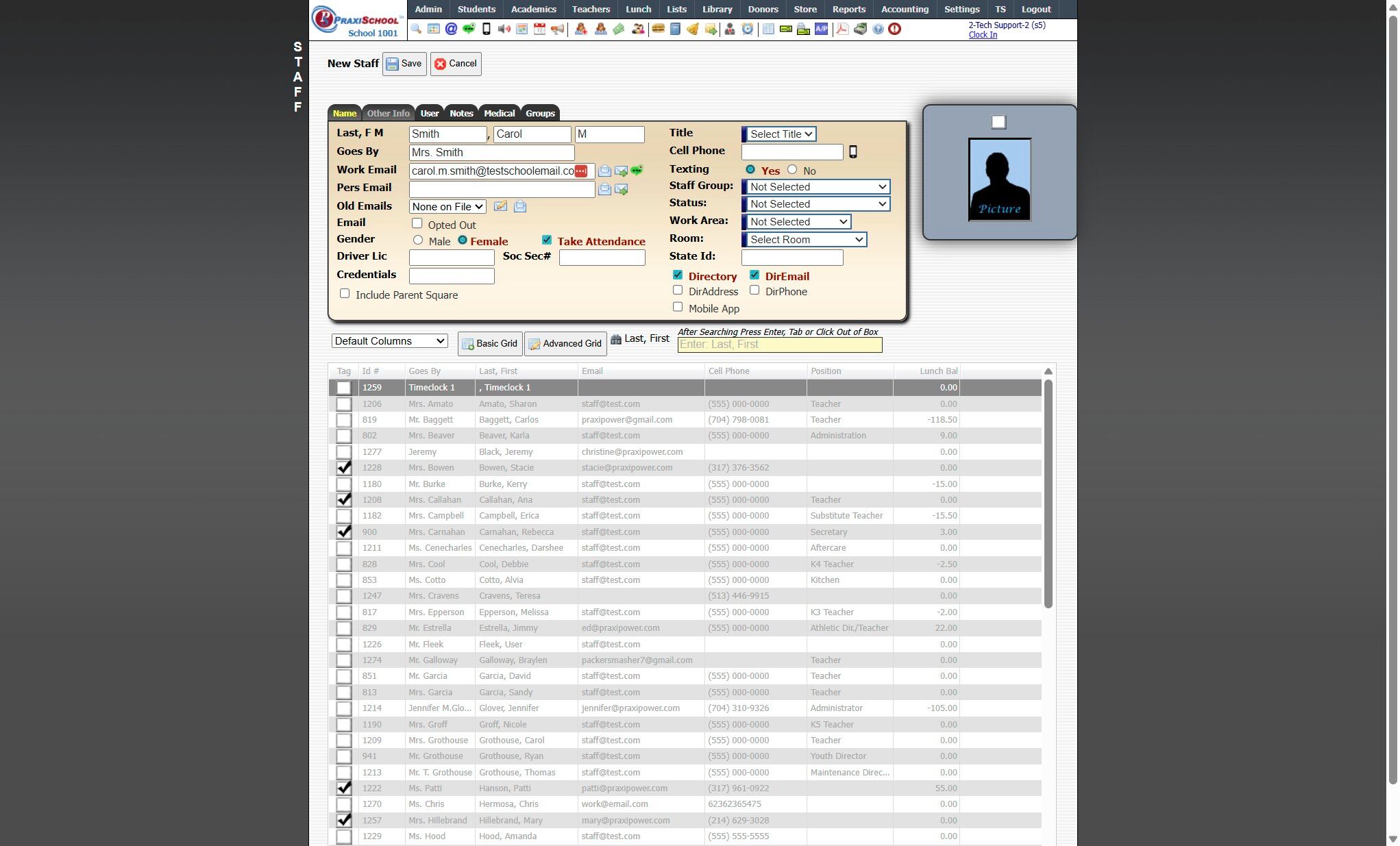Check the Opted Out email checkbox
1400x846 pixels.
tap(417, 223)
